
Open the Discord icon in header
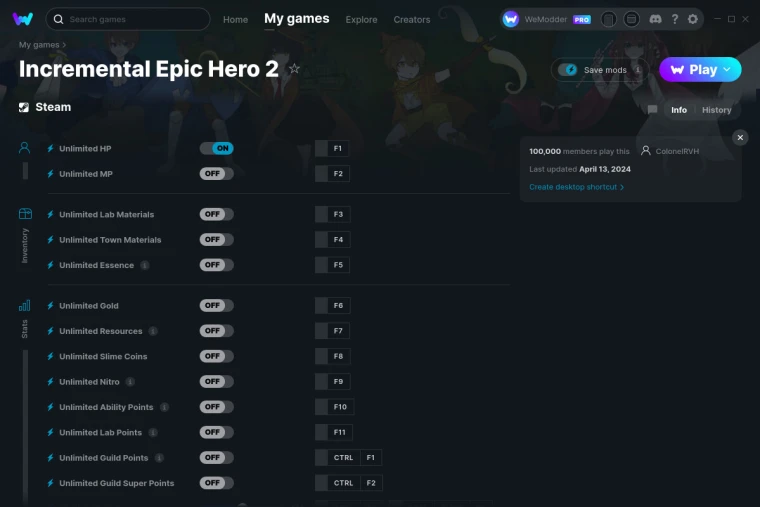tap(655, 19)
